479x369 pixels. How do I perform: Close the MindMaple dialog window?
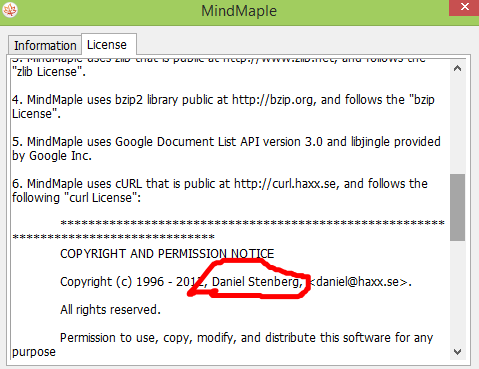pyautogui.click(x=464, y=7)
